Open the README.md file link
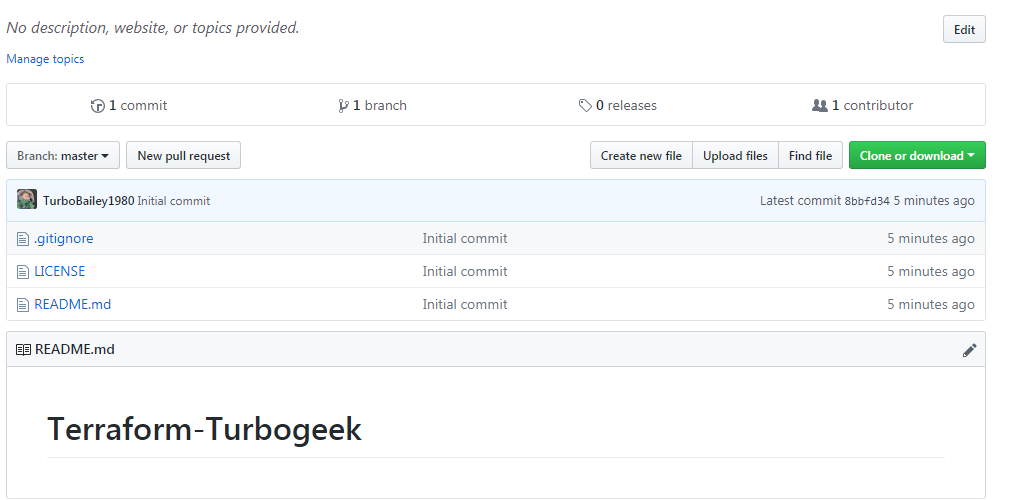1010x500 pixels. [x=73, y=304]
